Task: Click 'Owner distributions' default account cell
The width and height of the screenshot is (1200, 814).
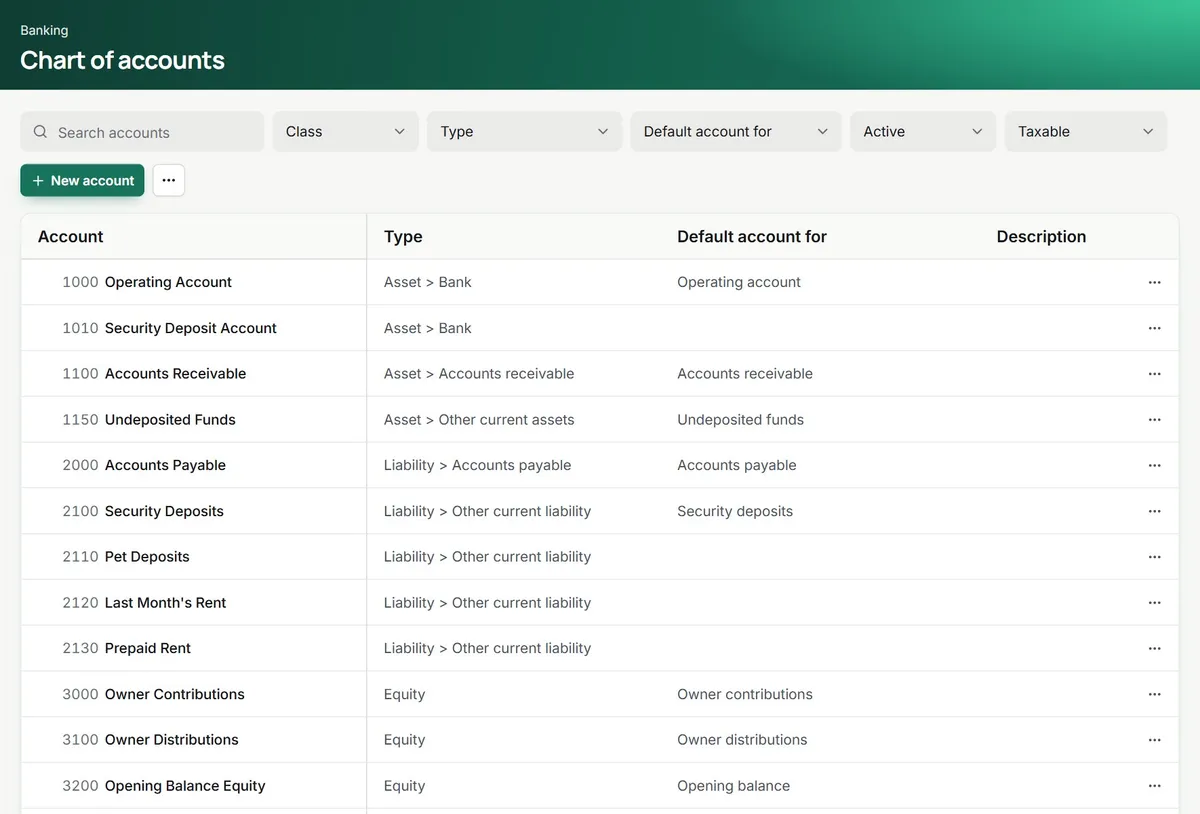Action: pos(742,740)
